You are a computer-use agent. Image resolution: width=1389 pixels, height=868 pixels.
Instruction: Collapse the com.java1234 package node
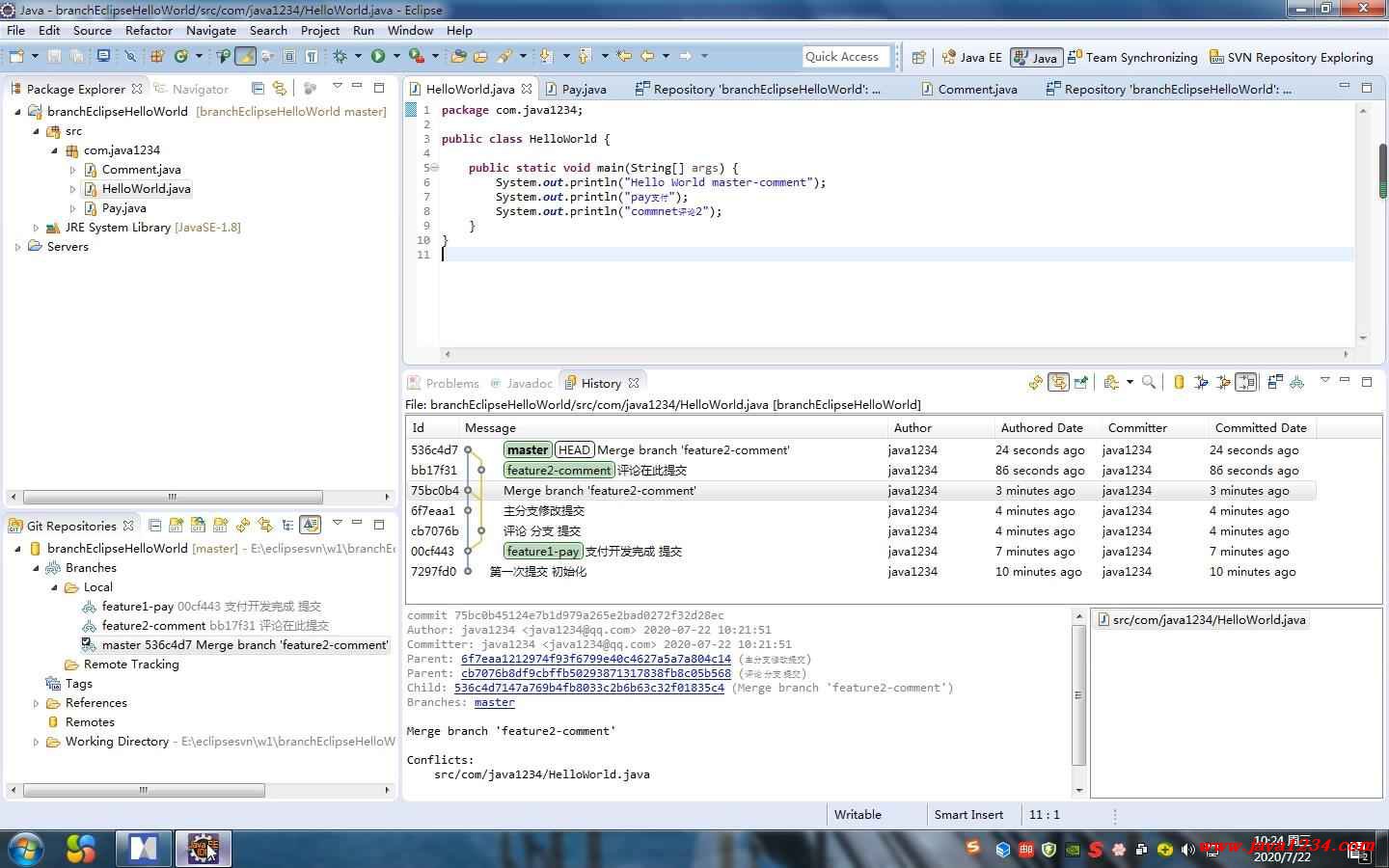click(54, 150)
